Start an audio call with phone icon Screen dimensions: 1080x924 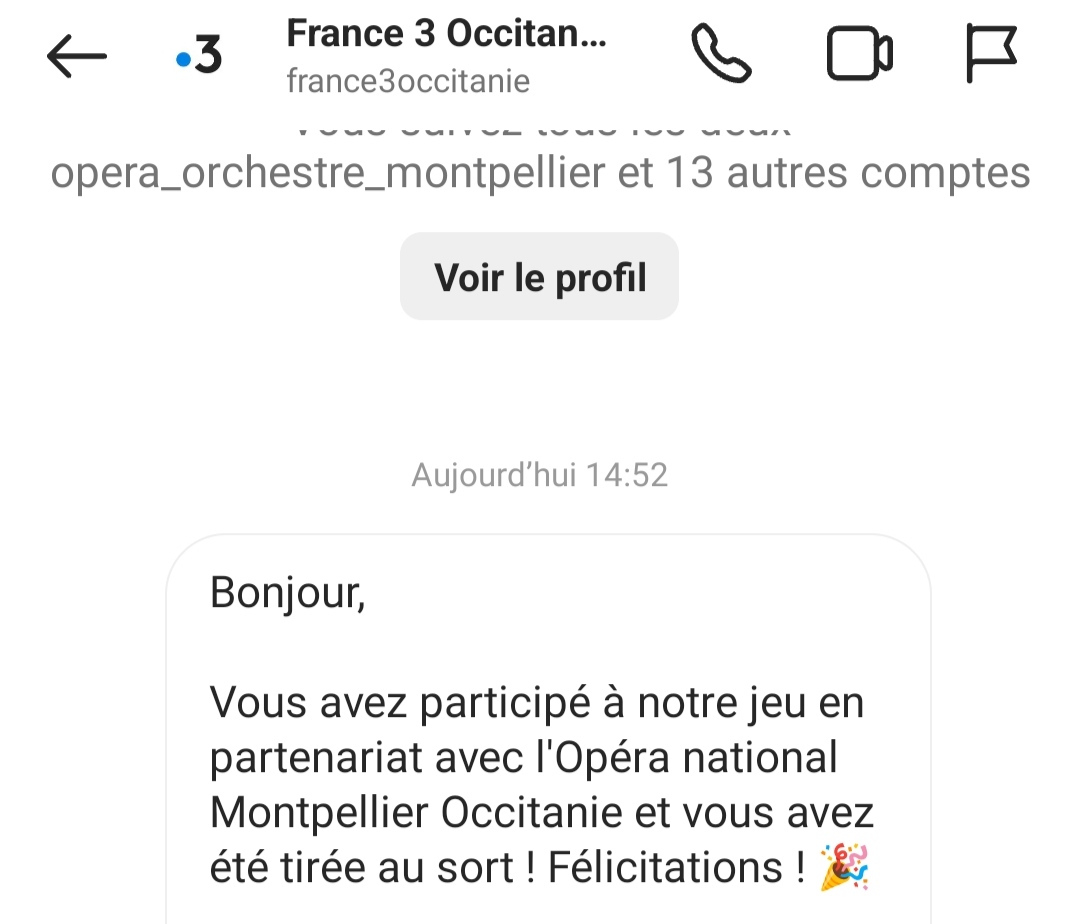pyautogui.click(x=721, y=53)
